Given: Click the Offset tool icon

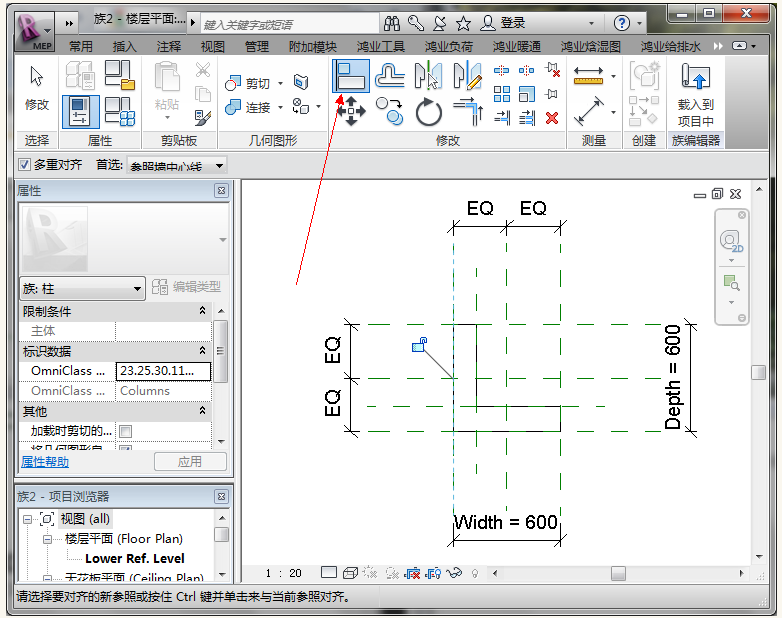Looking at the screenshot, I should [x=390, y=76].
